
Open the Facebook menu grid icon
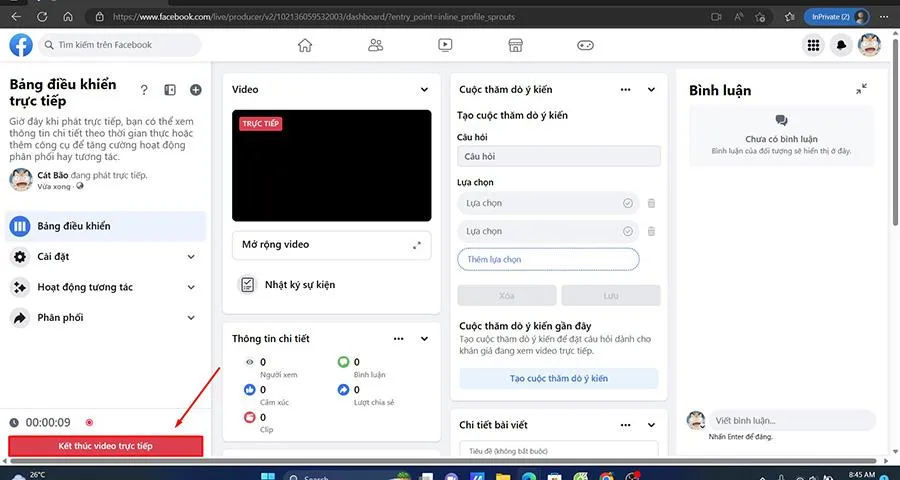point(813,45)
